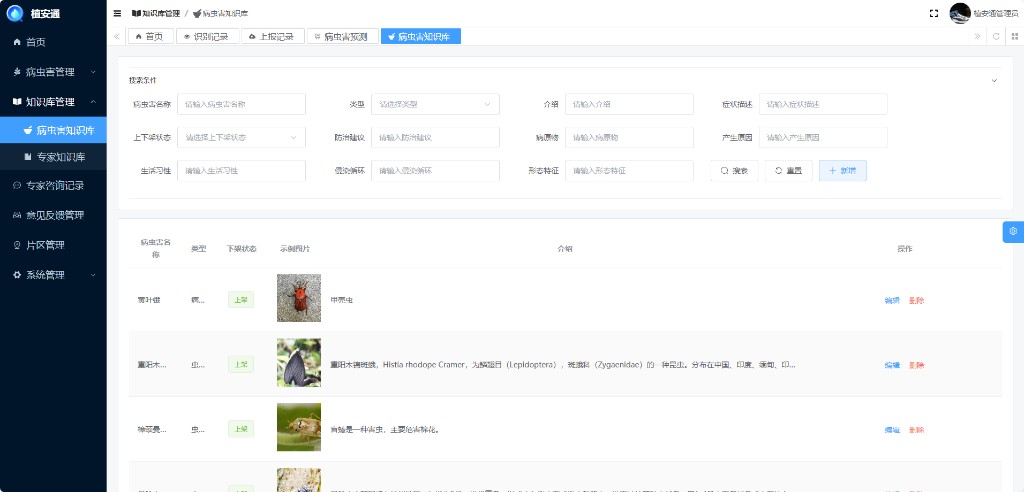The width and height of the screenshot is (1024, 492).
Task: Open 片区管理 in sidebar
Action: click(x=53, y=245)
